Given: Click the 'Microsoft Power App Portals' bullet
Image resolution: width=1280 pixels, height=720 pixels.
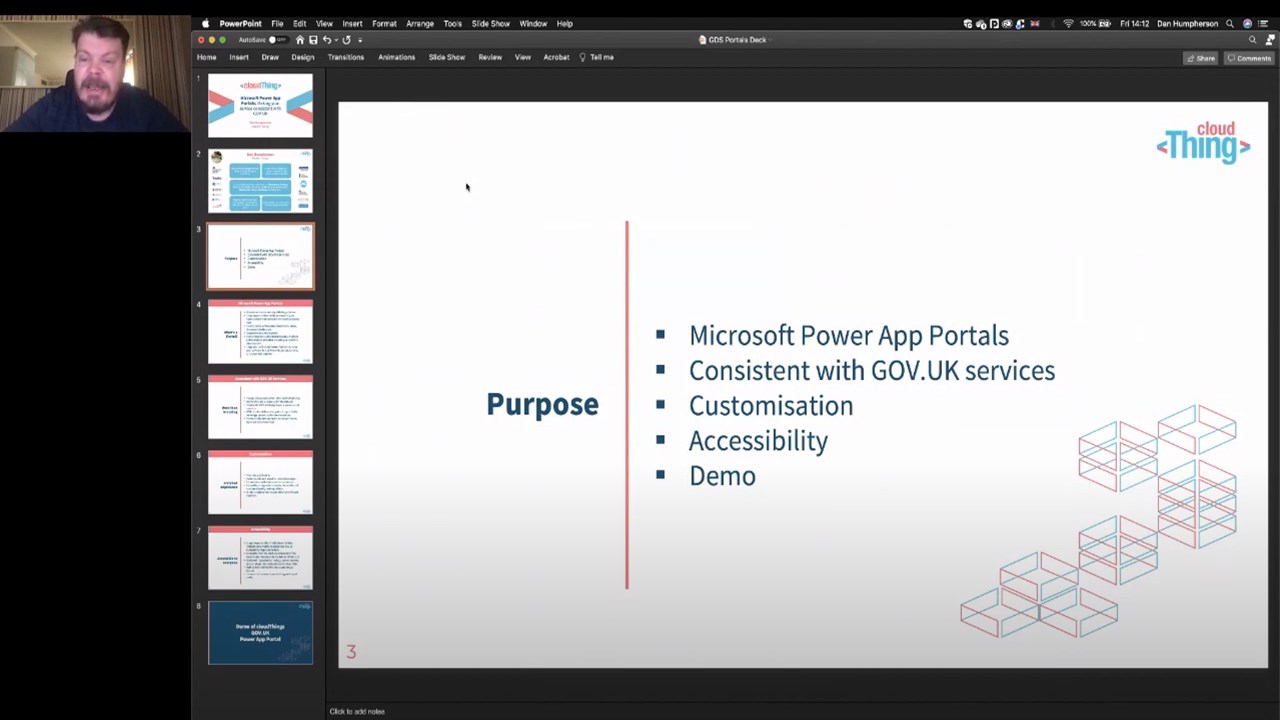Looking at the screenshot, I should pyautogui.click(x=849, y=336).
